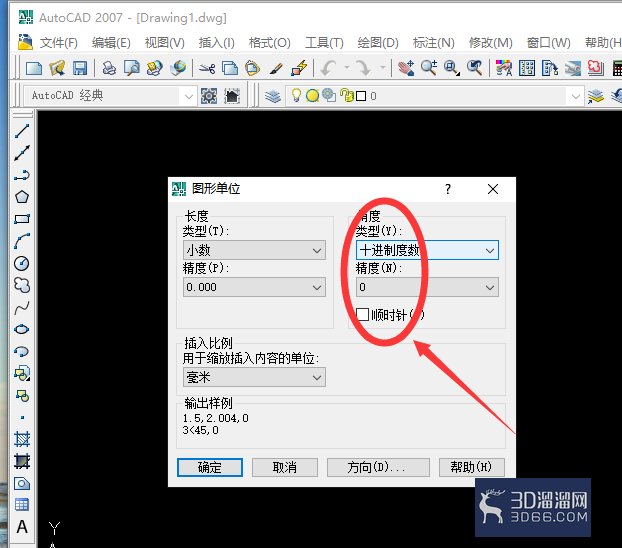Select the Ellipse Arc tool
This screenshot has width=622, height=548.
pyautogui.click(x=22, y=351)
